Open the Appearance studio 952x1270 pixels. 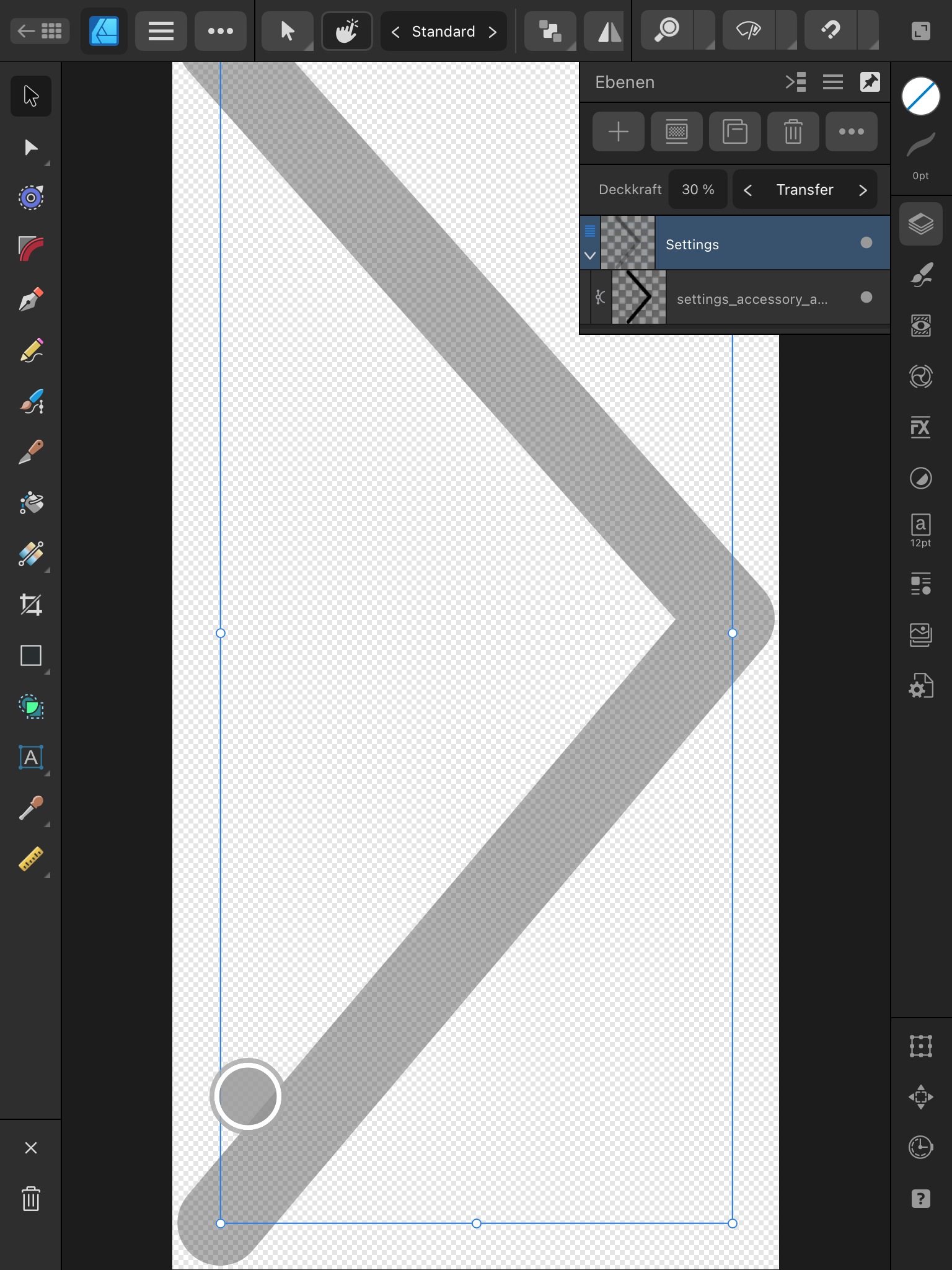click(921, 326)
